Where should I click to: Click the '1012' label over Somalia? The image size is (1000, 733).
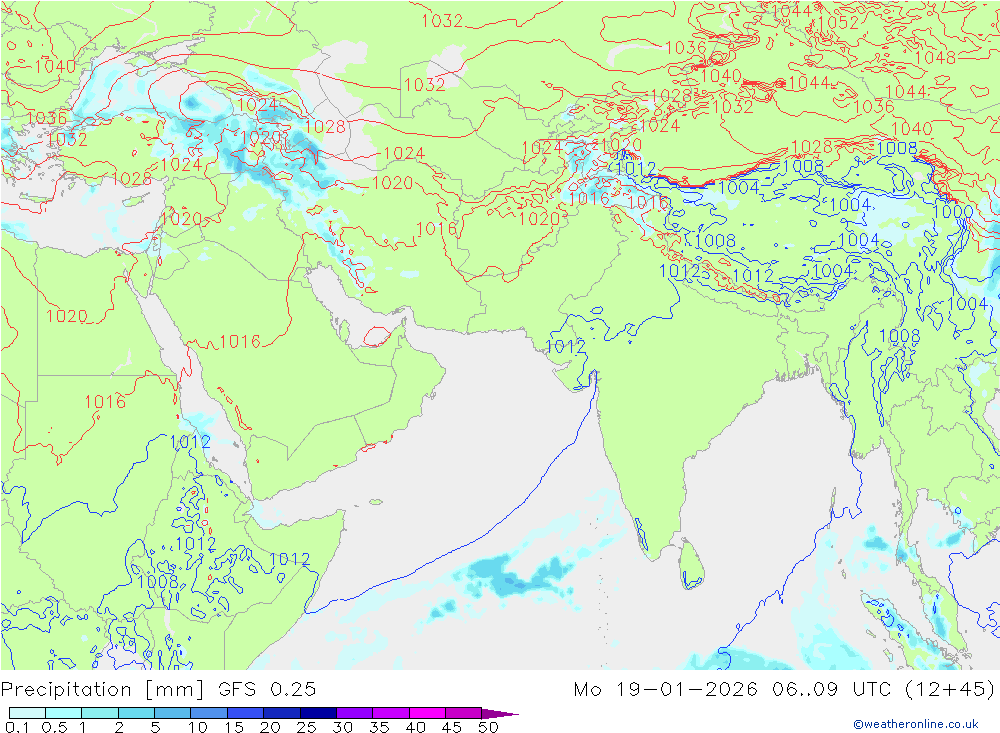tap(290, 559)
